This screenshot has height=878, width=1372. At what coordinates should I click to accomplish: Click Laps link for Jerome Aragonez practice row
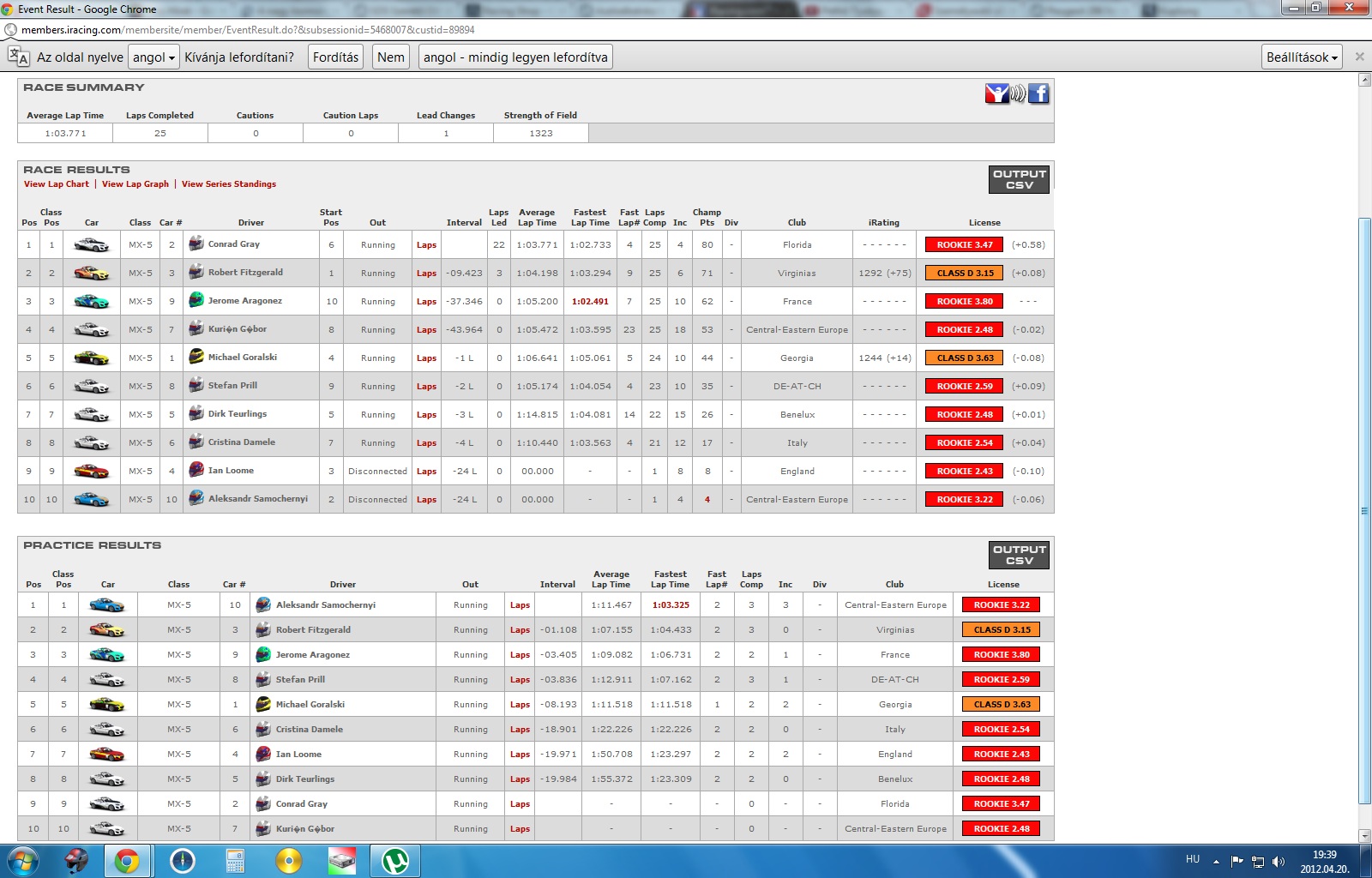tap(520, 655)
